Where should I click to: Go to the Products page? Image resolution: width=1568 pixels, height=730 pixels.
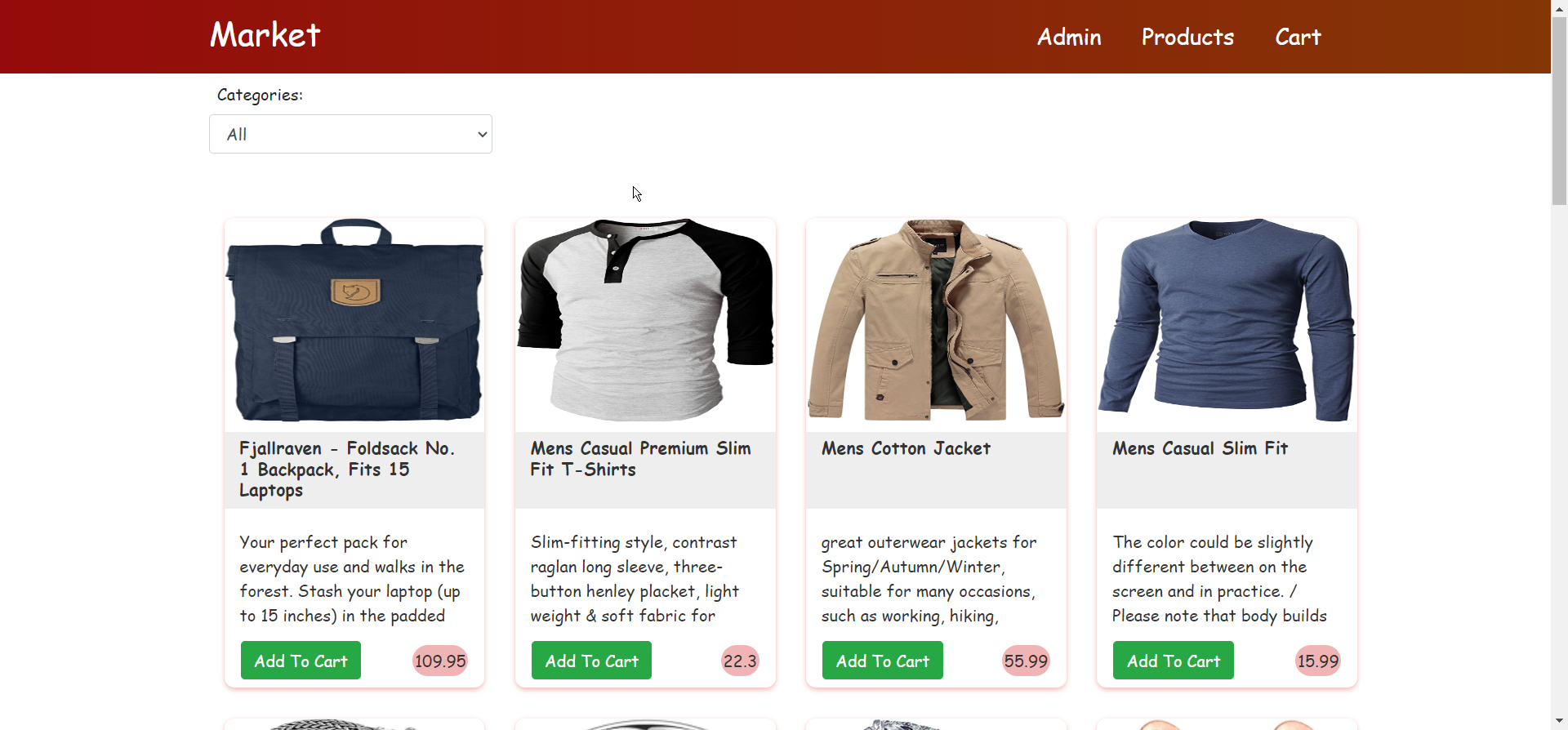pos(1187,38)
